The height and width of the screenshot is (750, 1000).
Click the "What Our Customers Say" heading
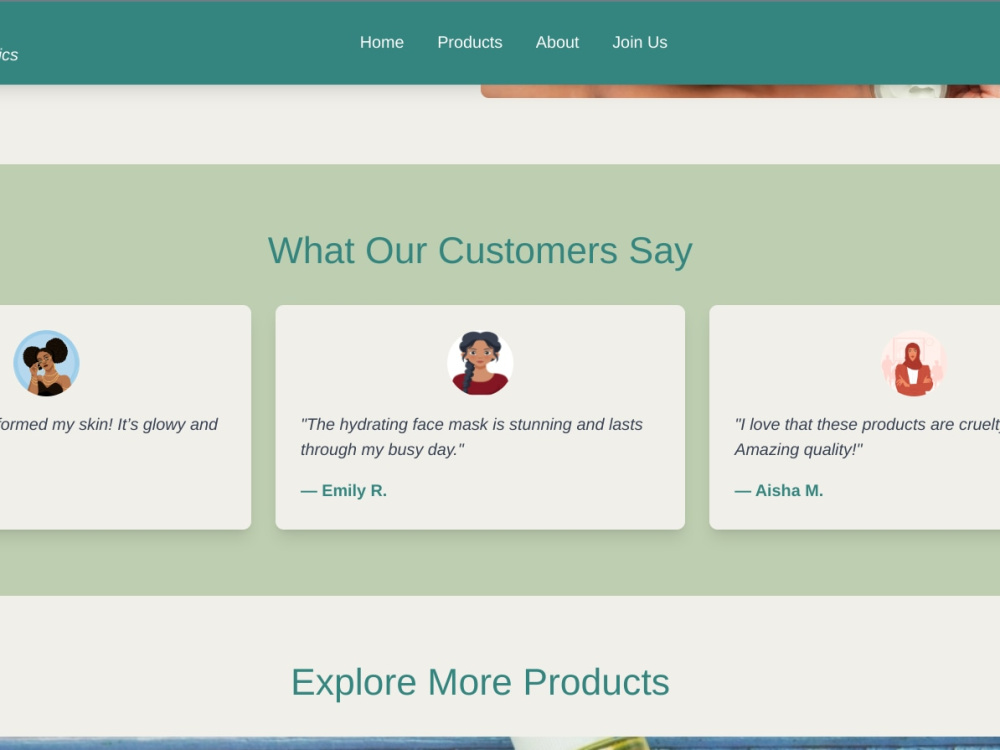[x=480, y=250]
